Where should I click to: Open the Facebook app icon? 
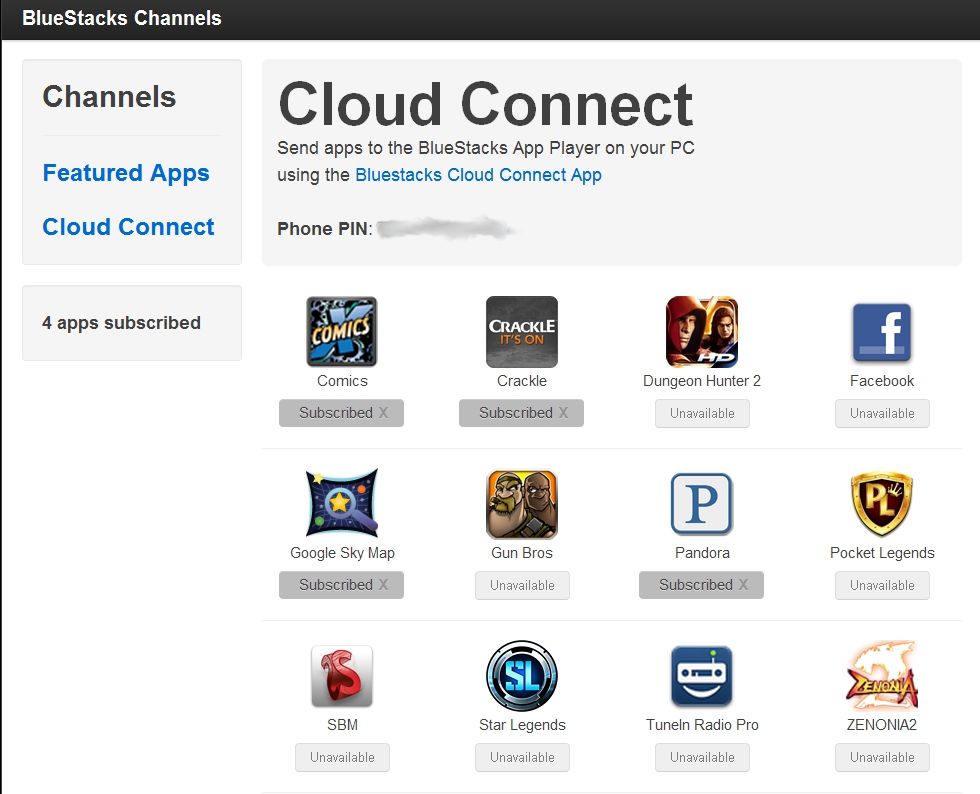pyautogui.click(x=881, y=331)
